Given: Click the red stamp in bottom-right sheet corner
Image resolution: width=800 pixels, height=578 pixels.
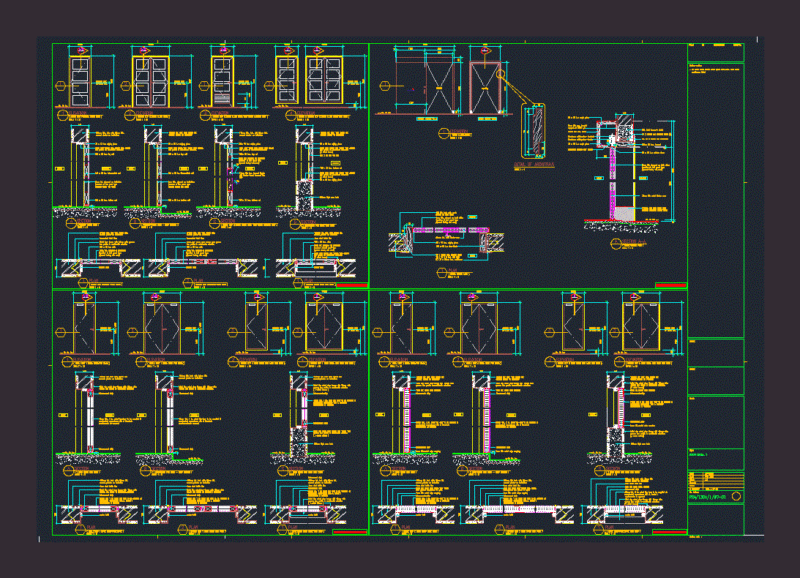Looking at the screenshot, I should (x=669, y=532).
